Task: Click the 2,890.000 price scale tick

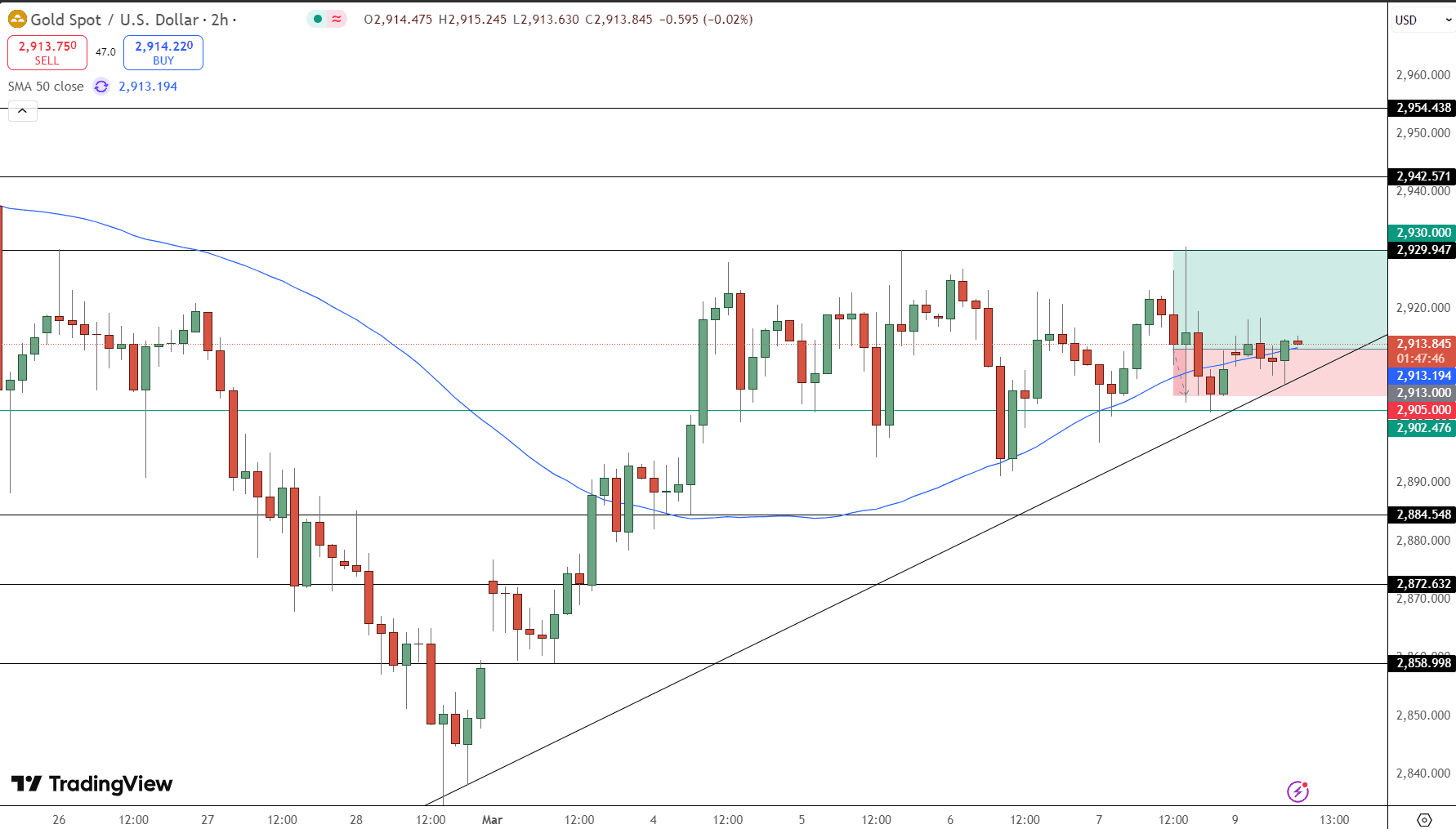Action: point(1423,482)
